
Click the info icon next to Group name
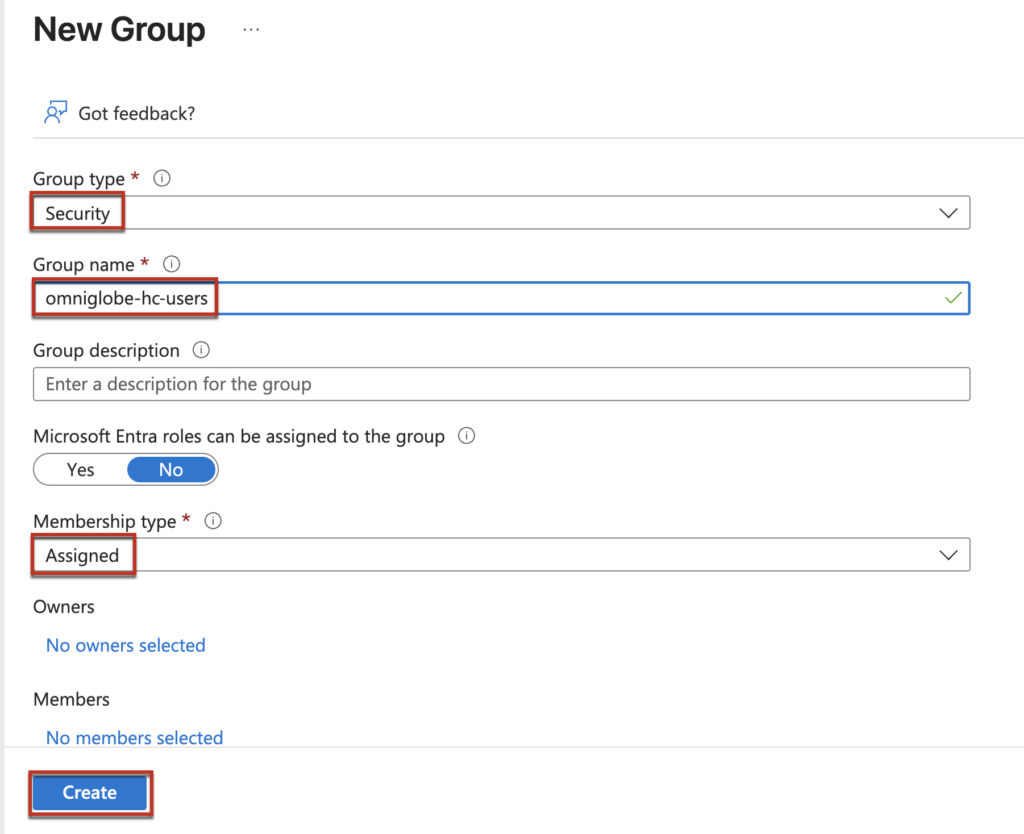tap(171, 265)
